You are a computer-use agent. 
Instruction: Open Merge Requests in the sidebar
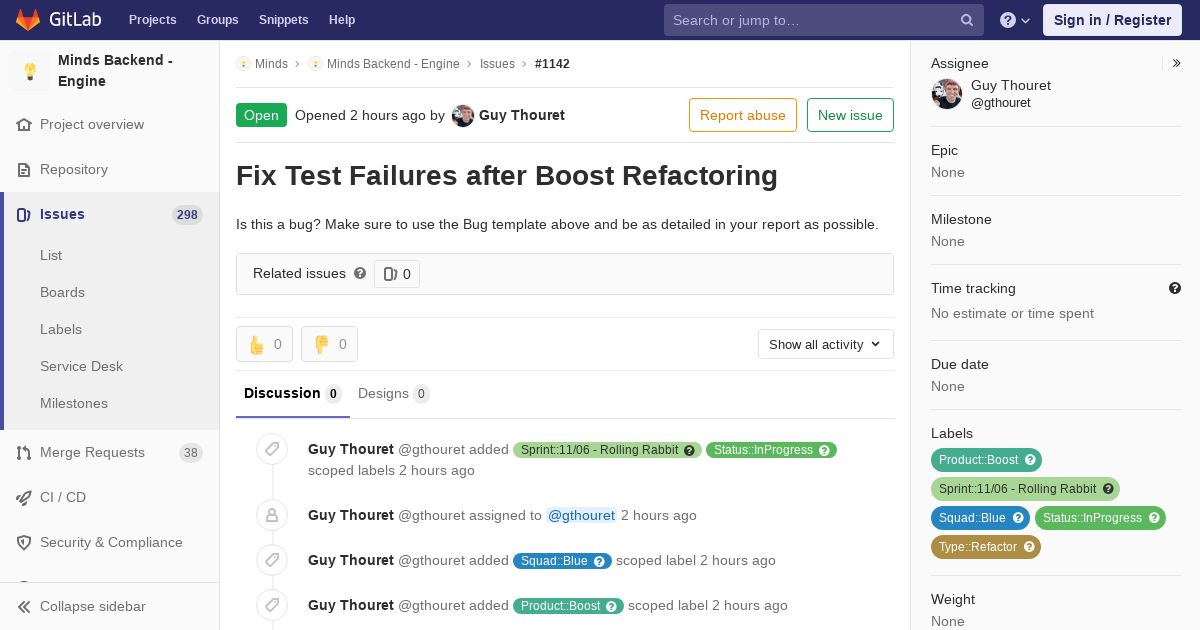(x=92, y=452)
